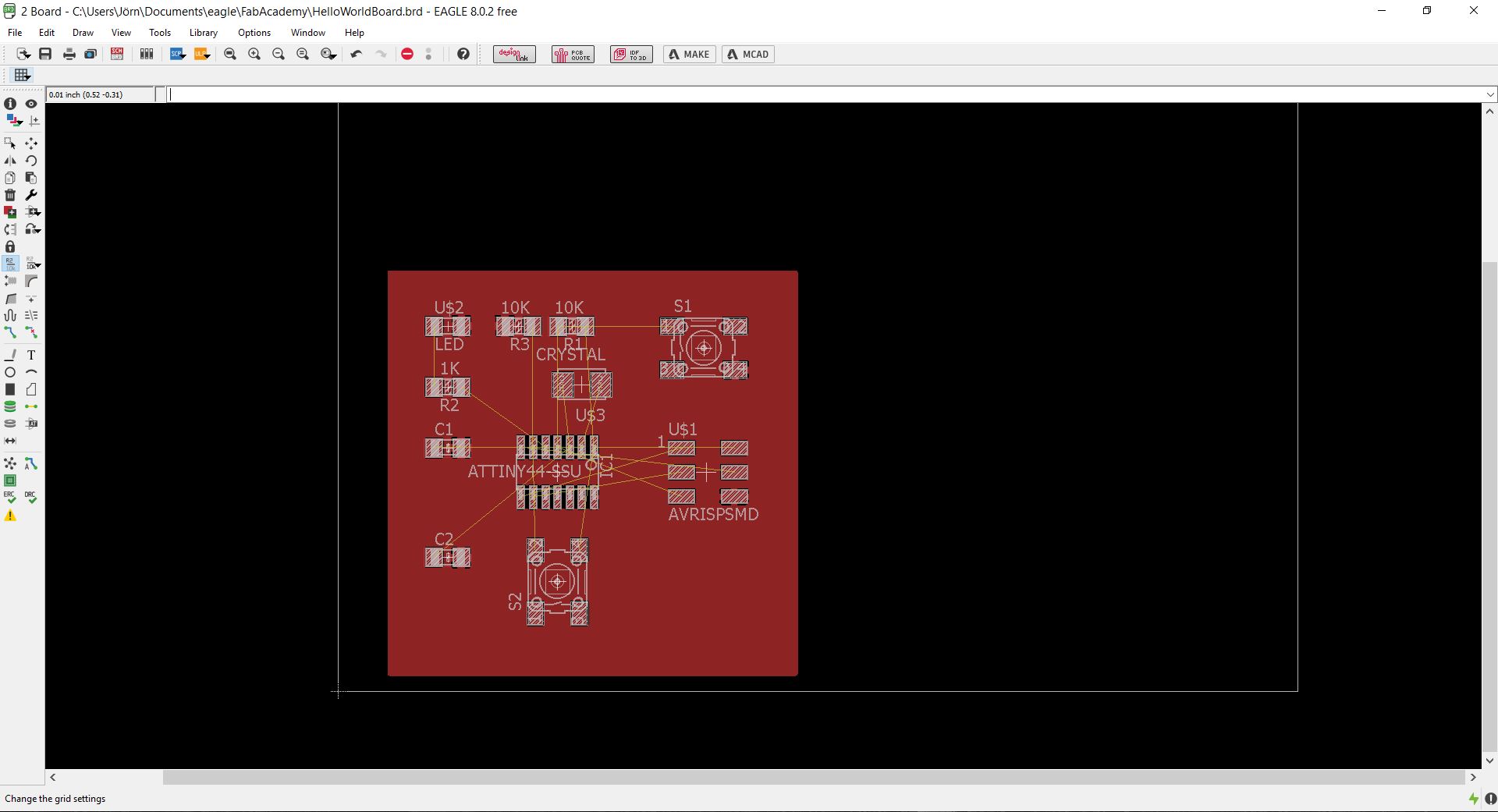Screen dimensions: 1498x812
Task: Select the Text tool
Action: 31,355
